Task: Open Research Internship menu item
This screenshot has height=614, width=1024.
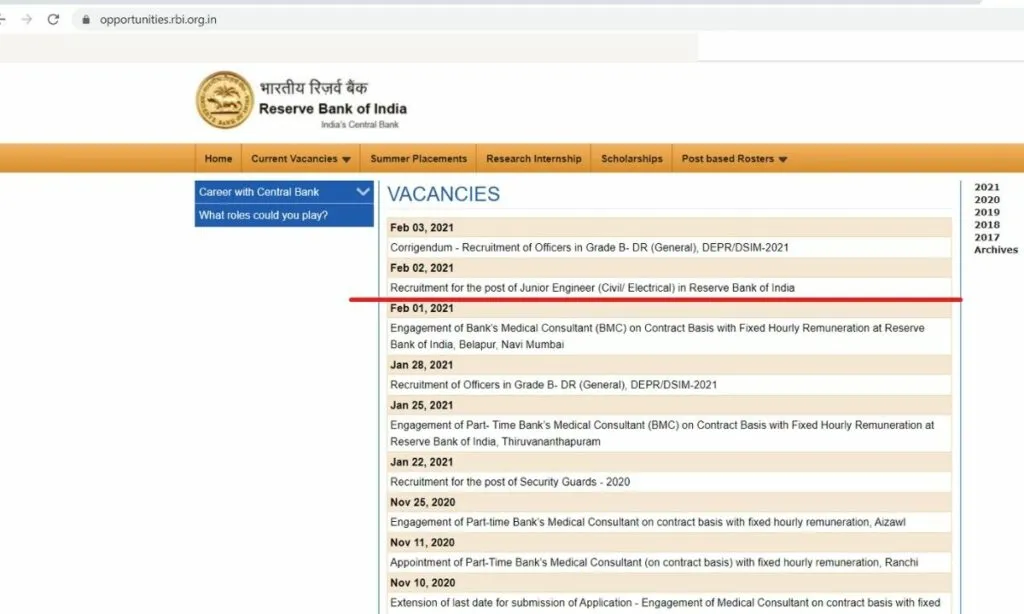Action: 534,159
